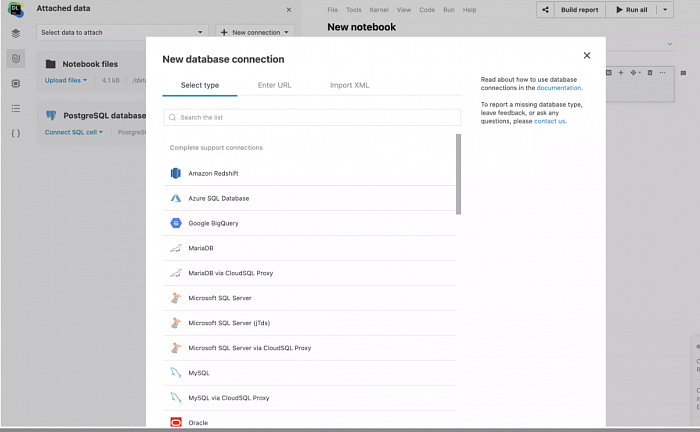The image size is (700, 432).
Task: Select Azure SQL Database connection type
Action: [x=309, y=198]
